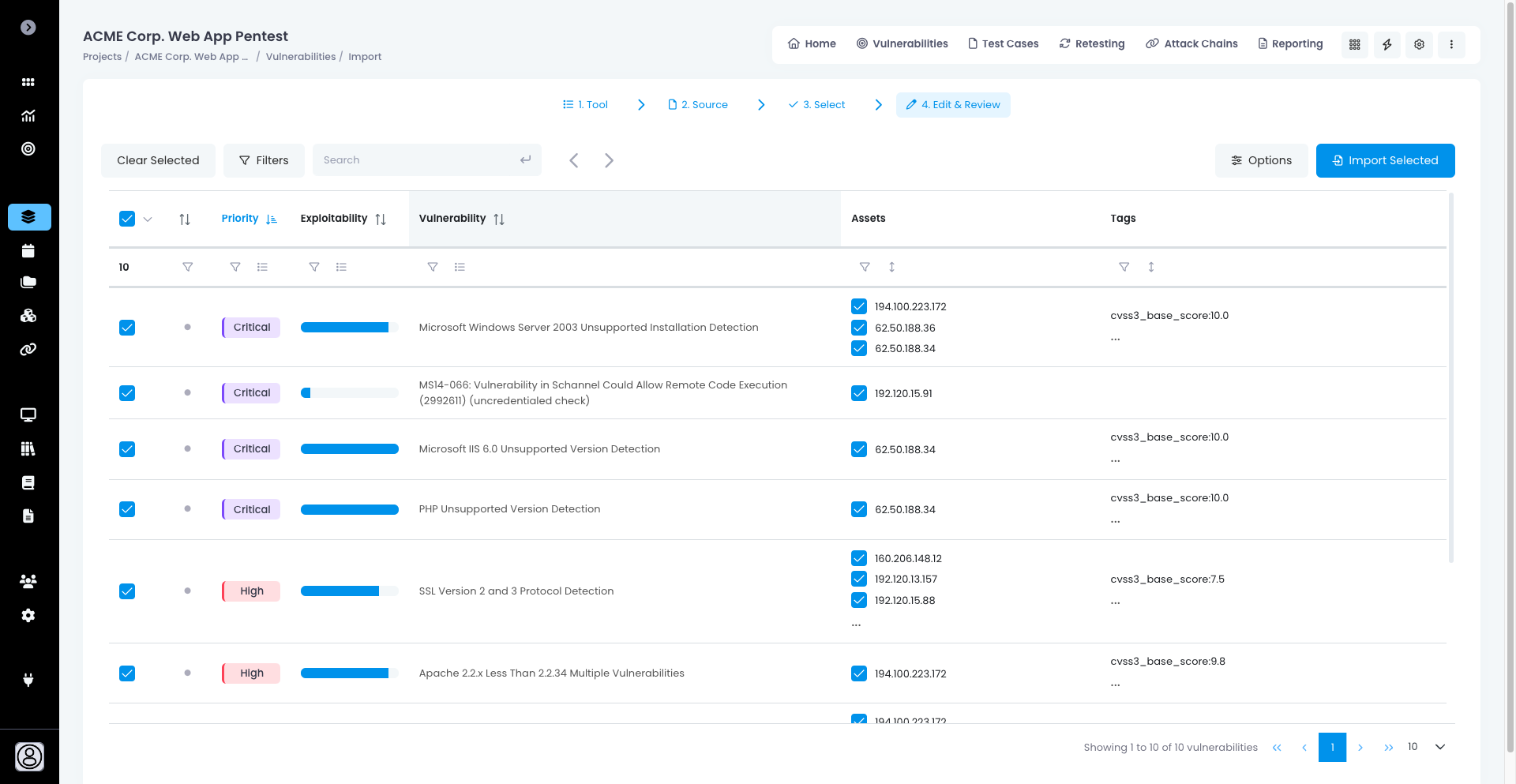This screenshot has height=784, width=1516.
Task: Open the users team icon in sidebar
Action: 28,582
